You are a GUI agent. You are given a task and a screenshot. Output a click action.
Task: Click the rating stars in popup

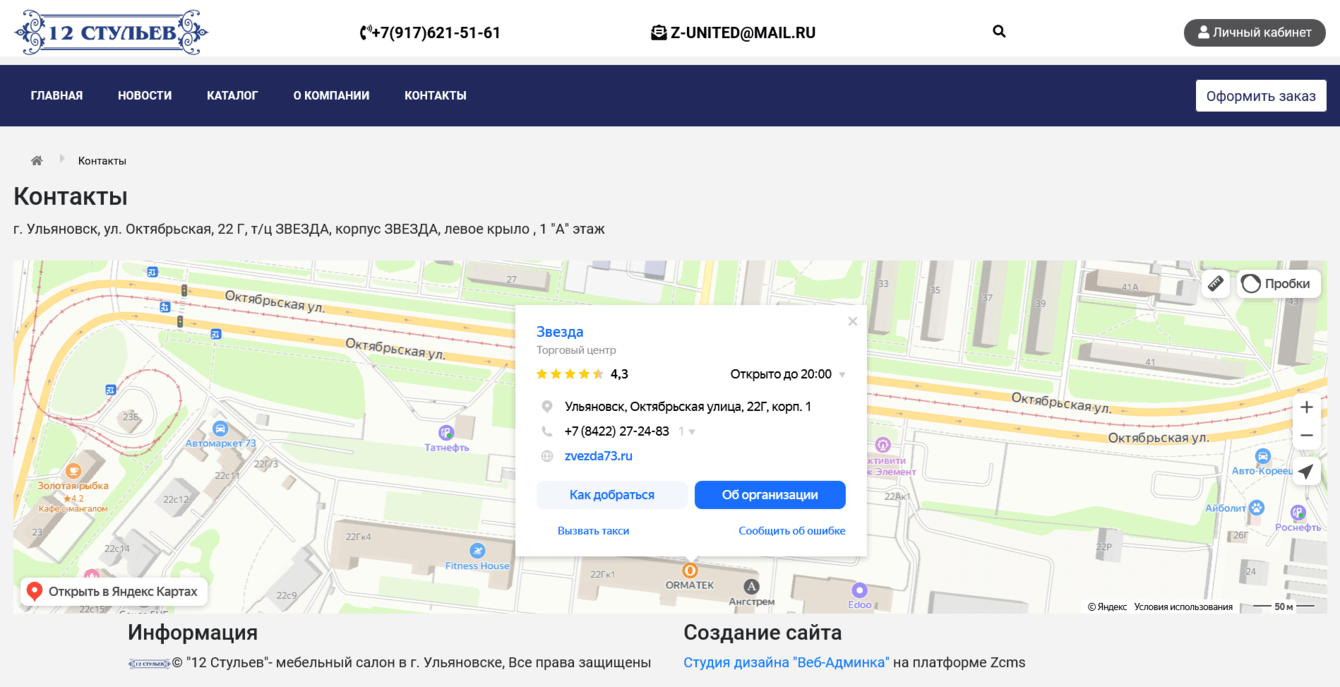[570, 374]
